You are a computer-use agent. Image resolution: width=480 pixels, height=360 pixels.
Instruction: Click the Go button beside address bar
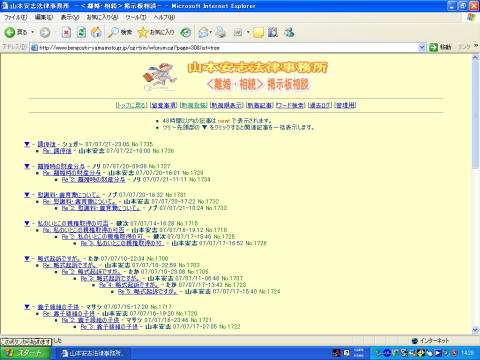pyautogui.click(x=440, y=47)
